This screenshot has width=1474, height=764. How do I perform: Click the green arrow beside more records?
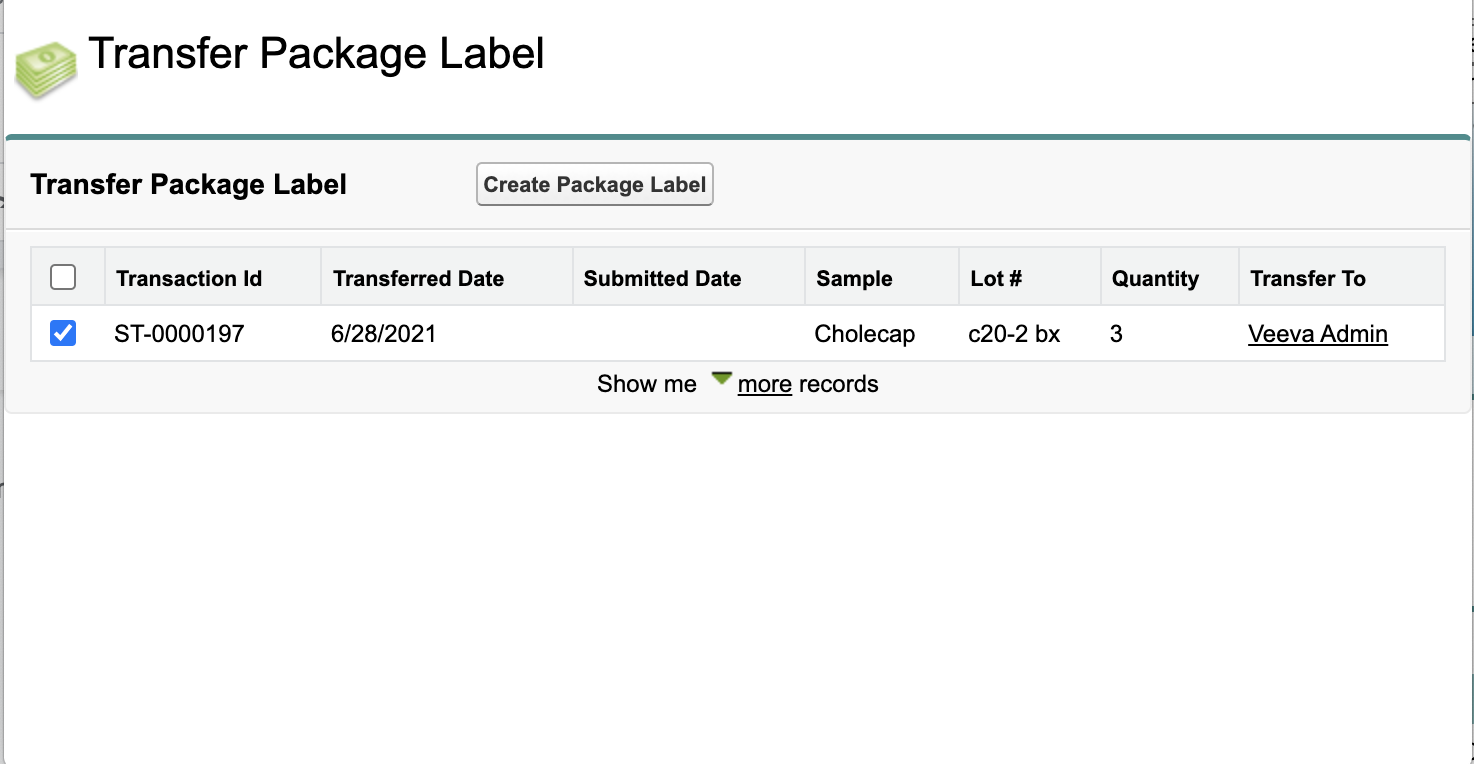pyautogui.click(x=721, y=379)
